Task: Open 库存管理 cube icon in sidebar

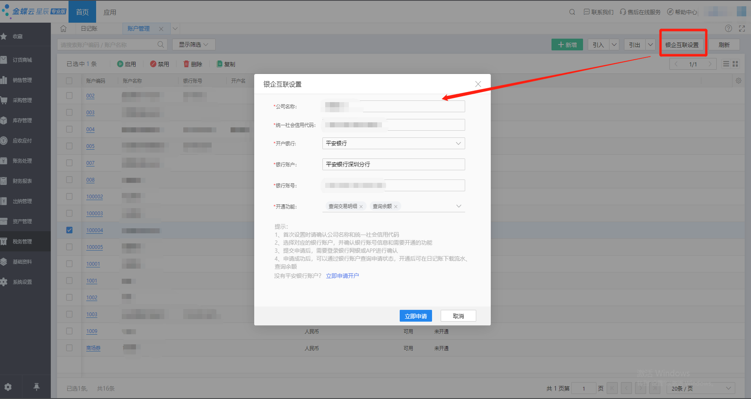Action: 4,121
